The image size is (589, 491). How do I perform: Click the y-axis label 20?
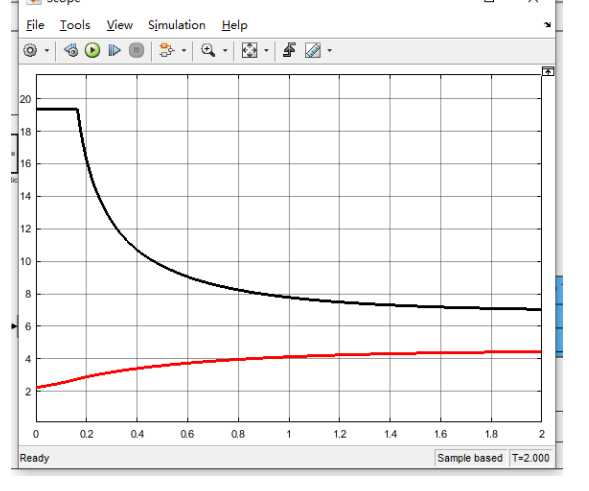(26, 99)
